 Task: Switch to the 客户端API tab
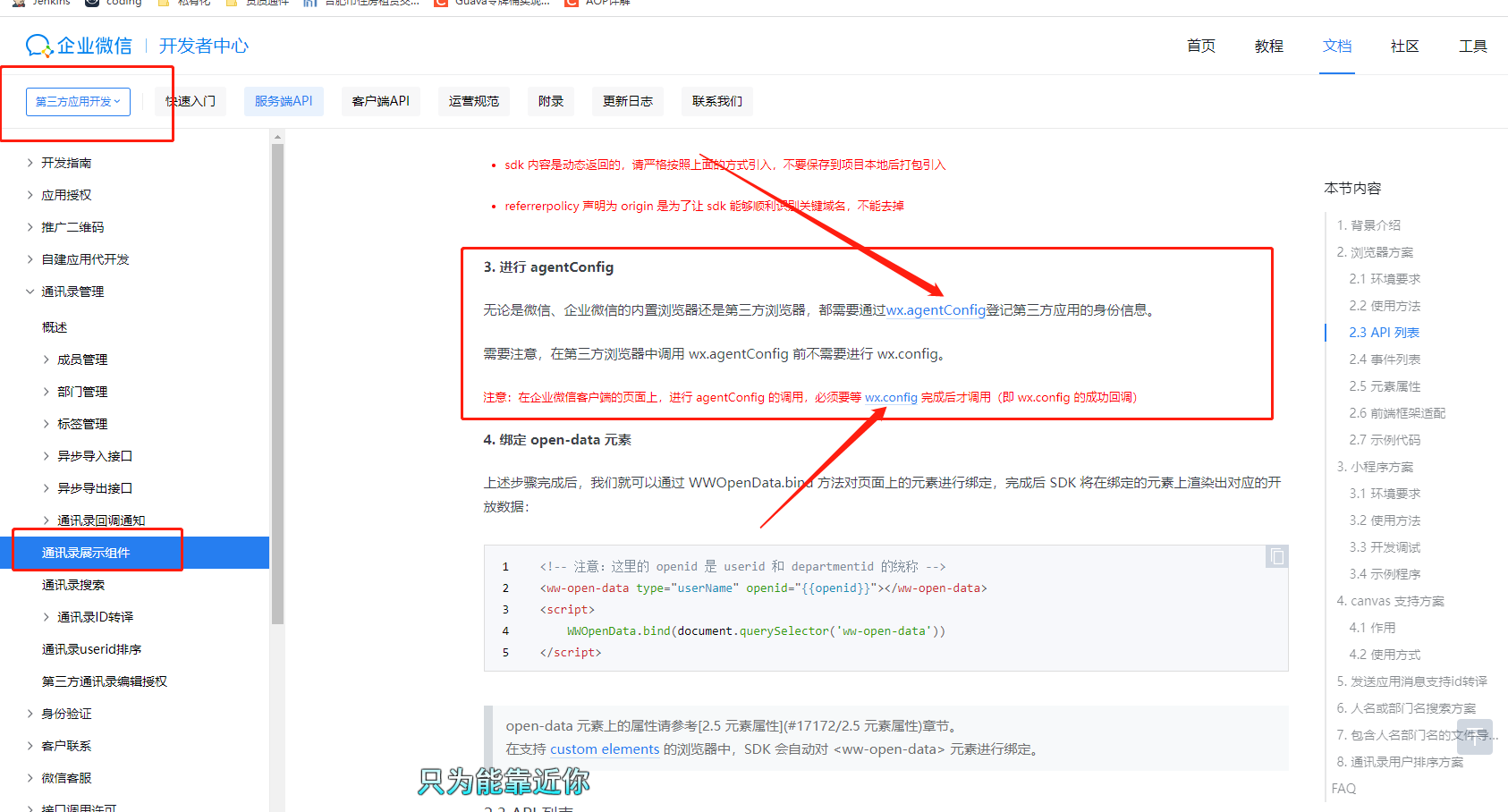380,101
